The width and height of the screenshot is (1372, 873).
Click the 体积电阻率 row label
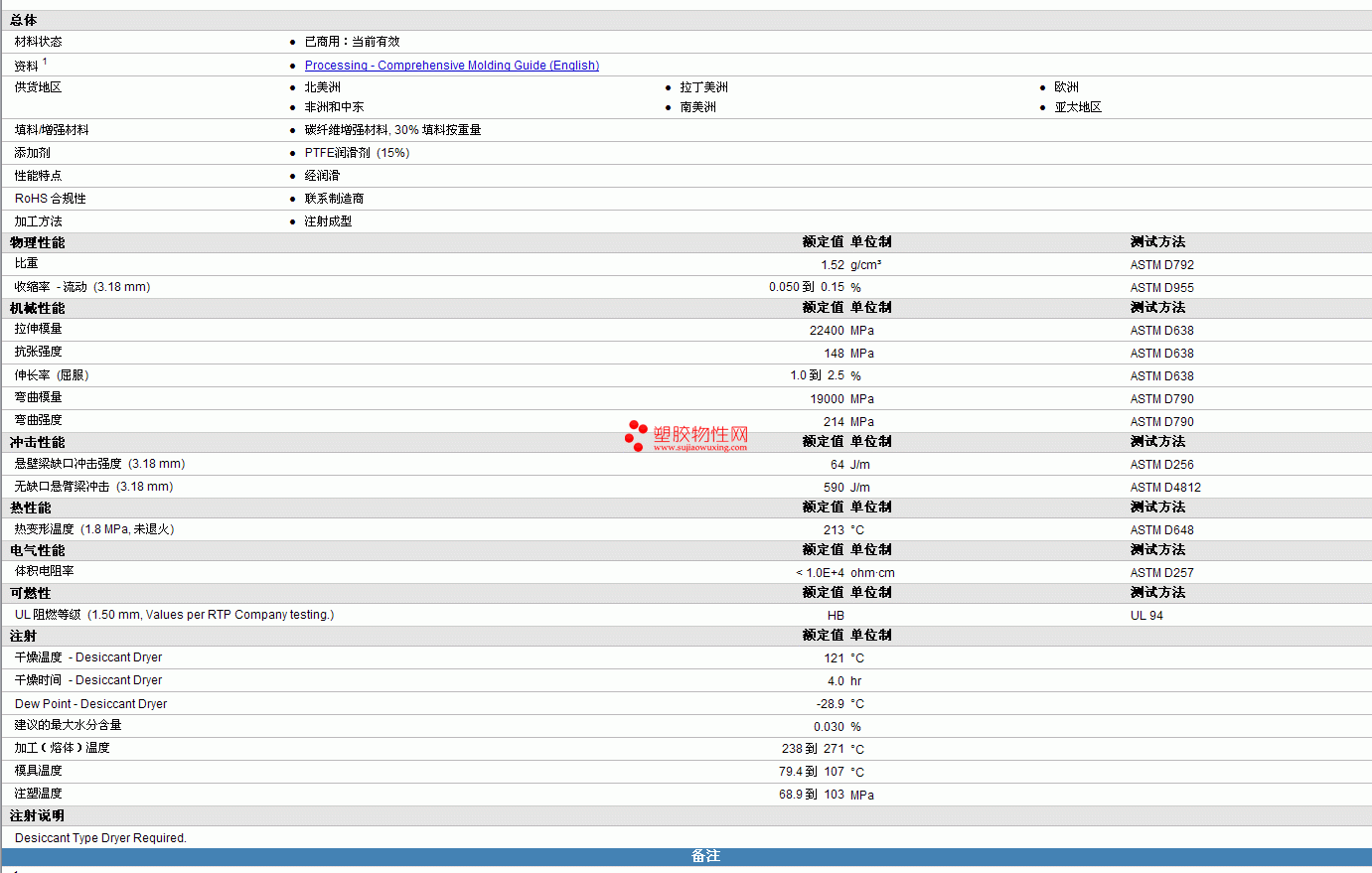pyautogui.click(x=45, y=571)
